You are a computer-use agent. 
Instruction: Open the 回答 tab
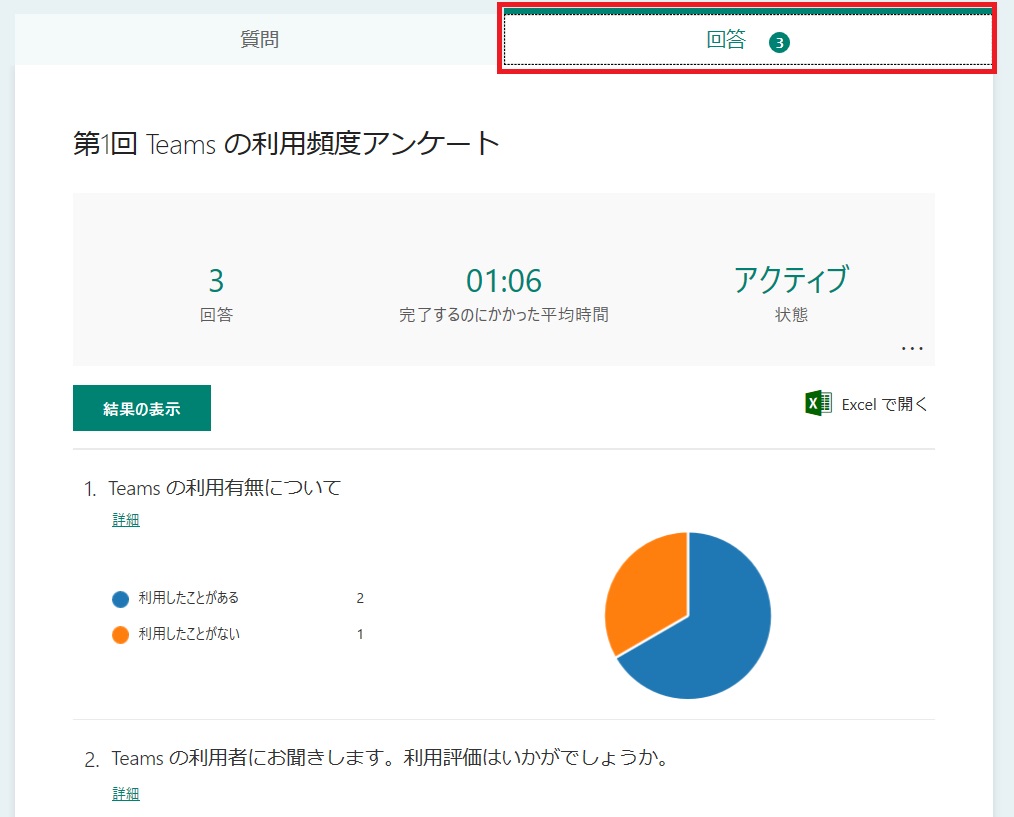[748, 40]
